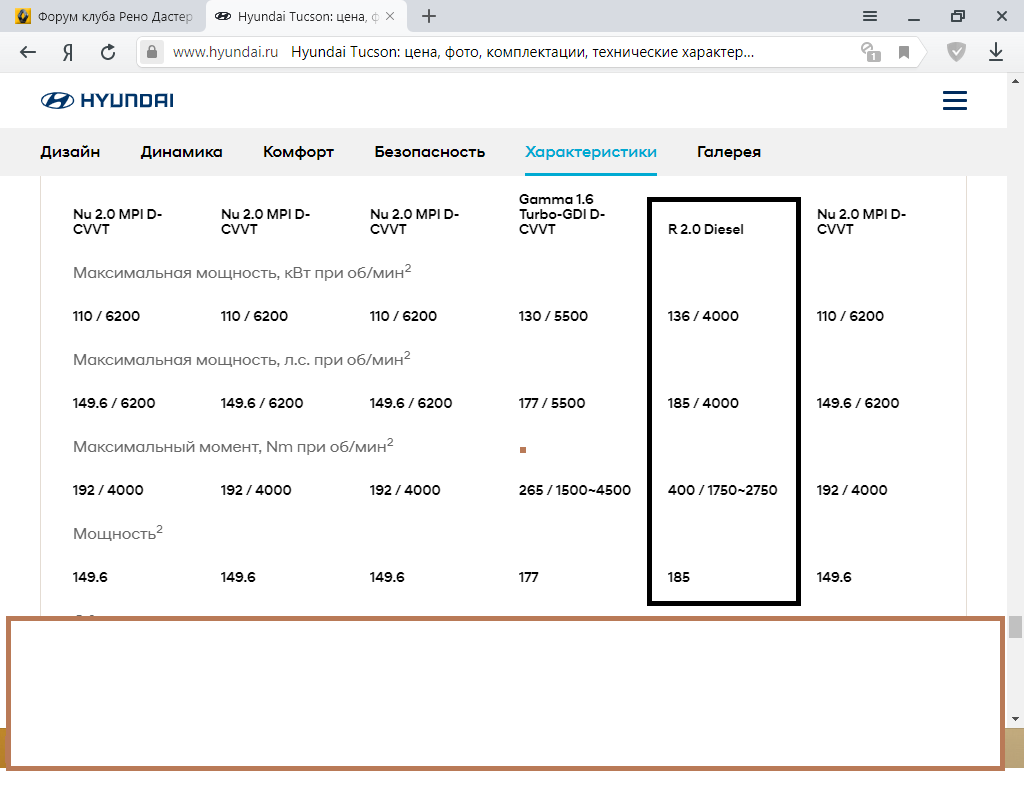Click the 130 / 5500 power value
Screen dimensions: 1024x810
click(x=553, y=316)
